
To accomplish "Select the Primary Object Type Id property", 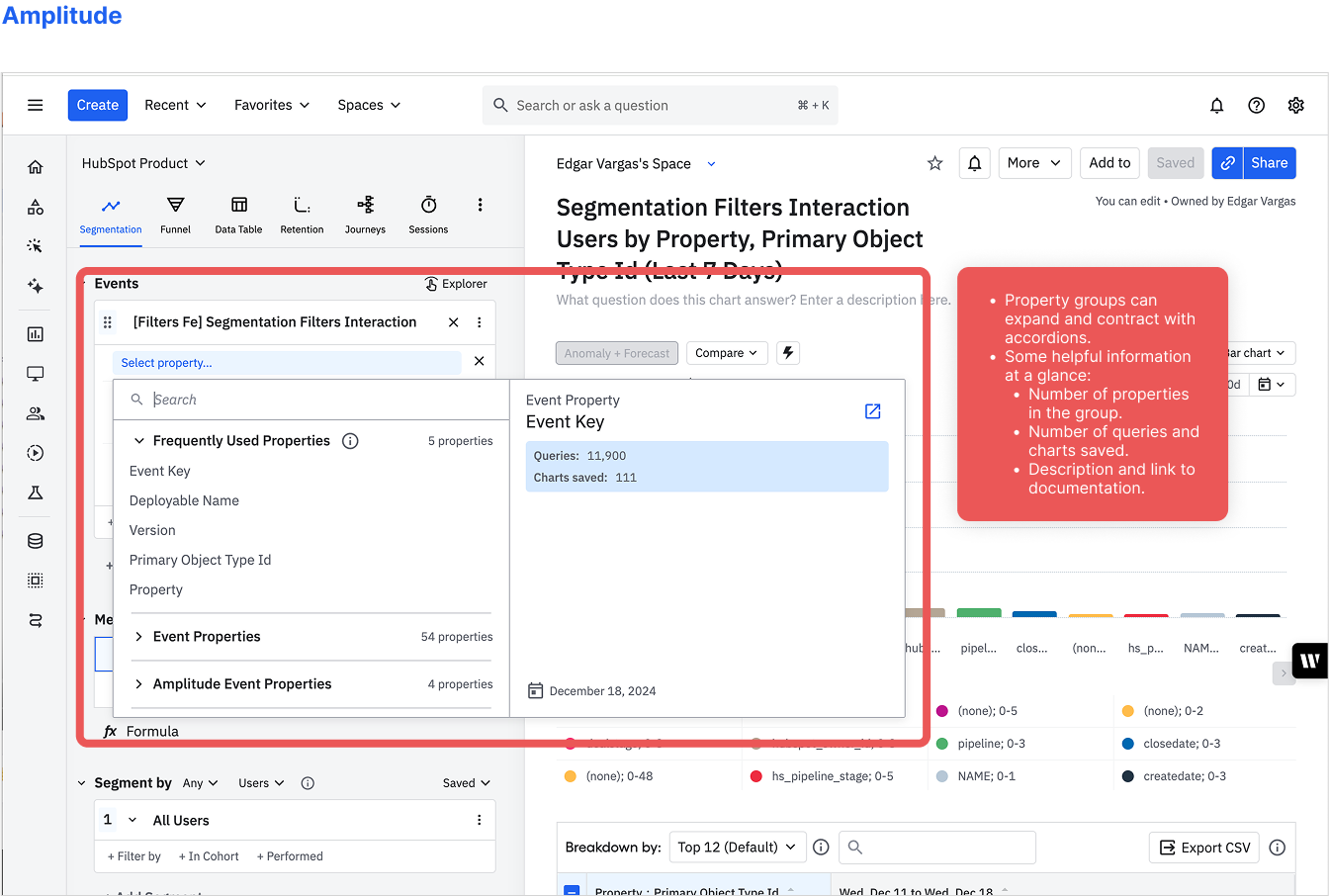I will (x=200, y=560).
